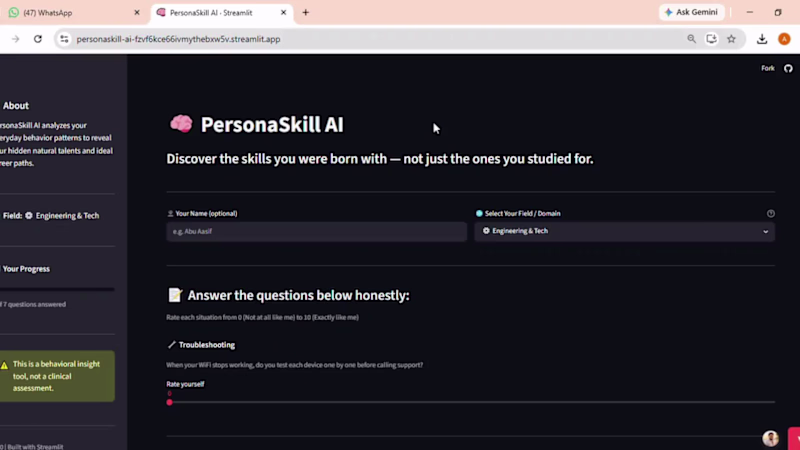Click the sidebar progress bar
Viewport: 800px width, 450px height.
(x=57, y=289)
